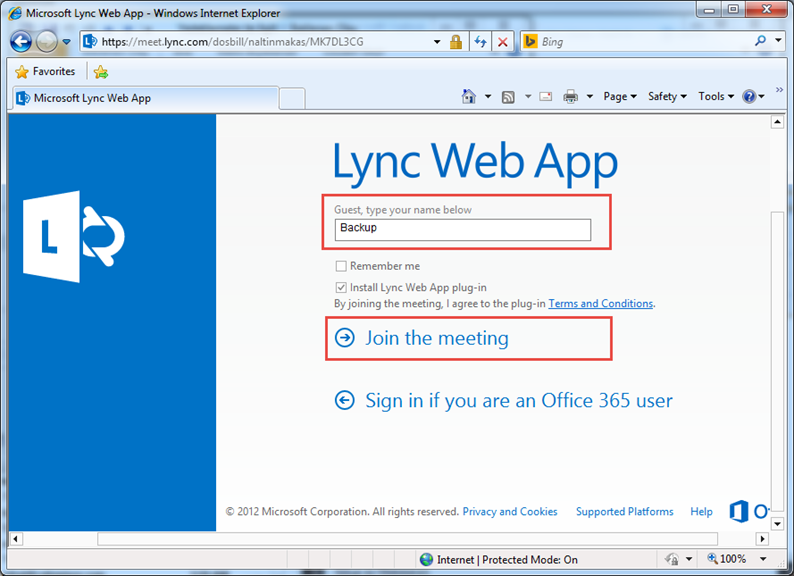
Task: Click the arrow icon beside Join the meeting
Action: click(x=345, y=337)
